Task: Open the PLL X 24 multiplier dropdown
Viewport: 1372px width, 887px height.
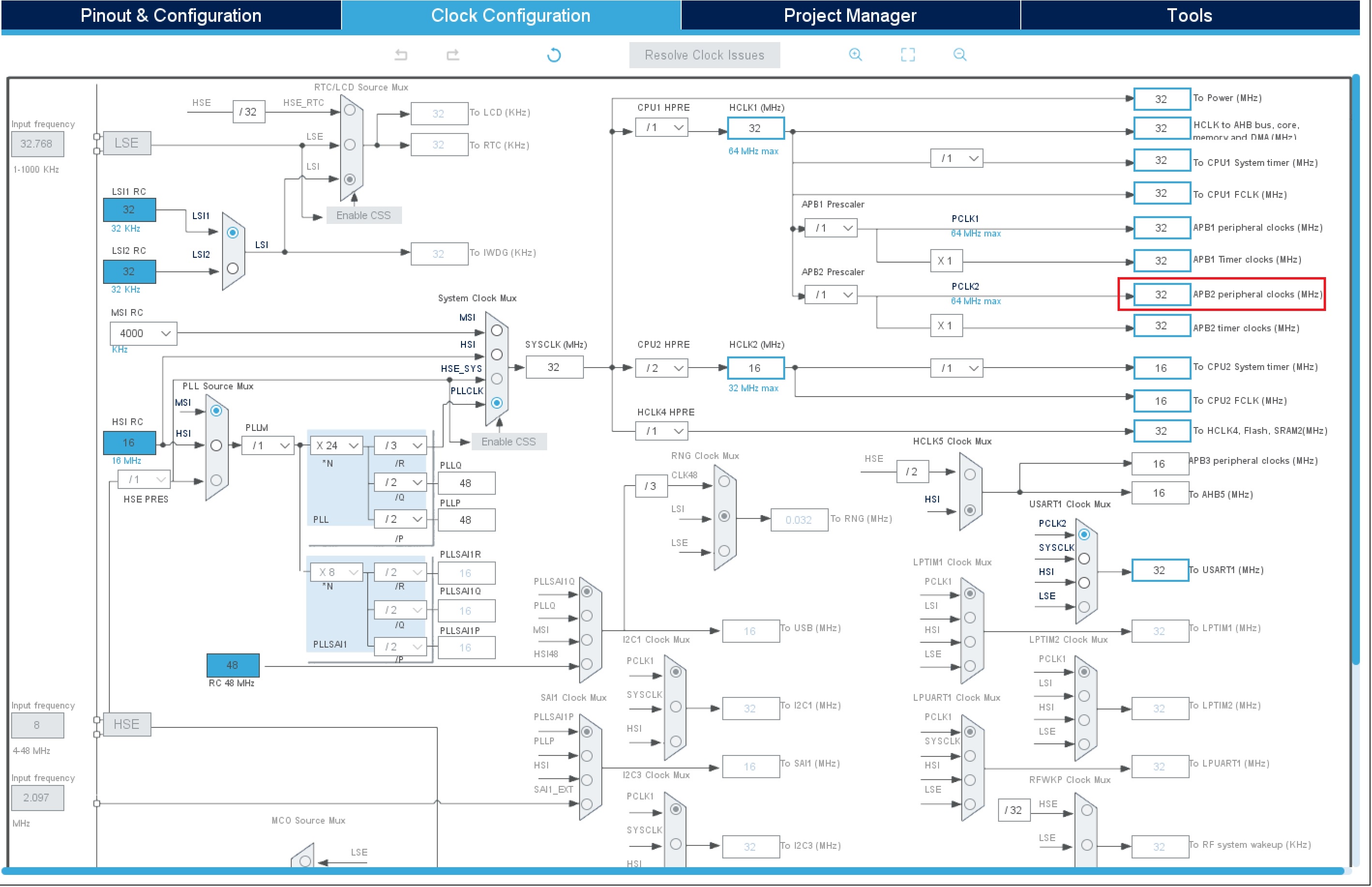Action: pyautogui.click(x=337, y=445)
